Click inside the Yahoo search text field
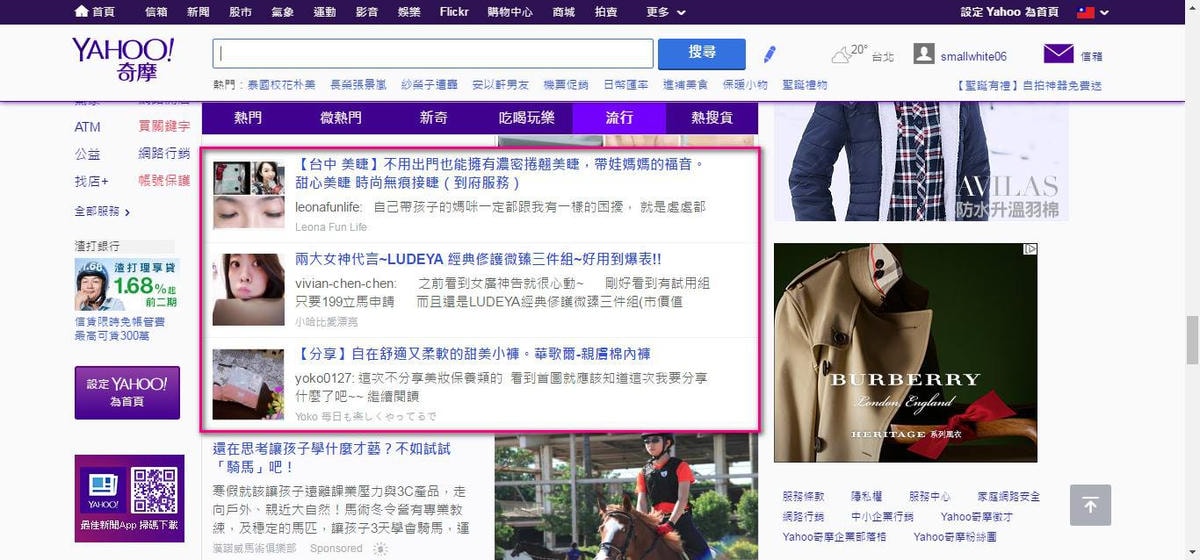The width and height of the screenshot is (1200, 560). point(433,54)
